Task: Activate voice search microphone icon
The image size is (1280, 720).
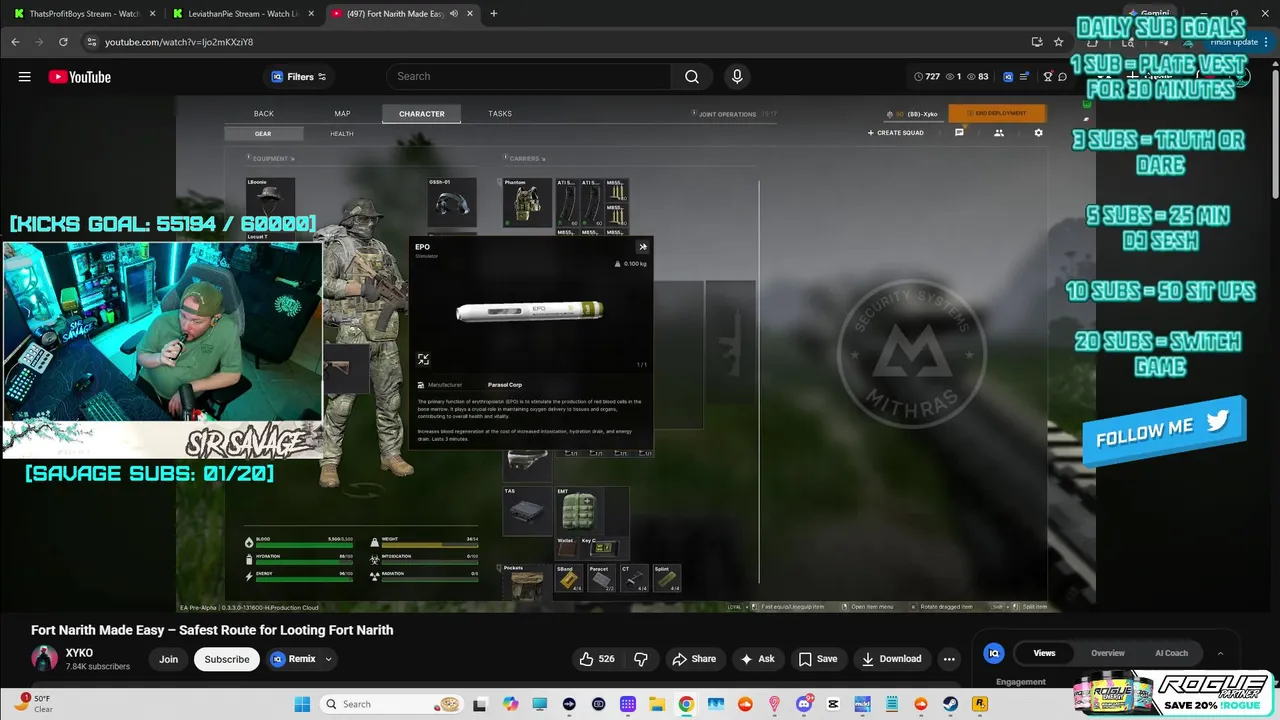Action: pyautogui.click(x=737, y=77)
